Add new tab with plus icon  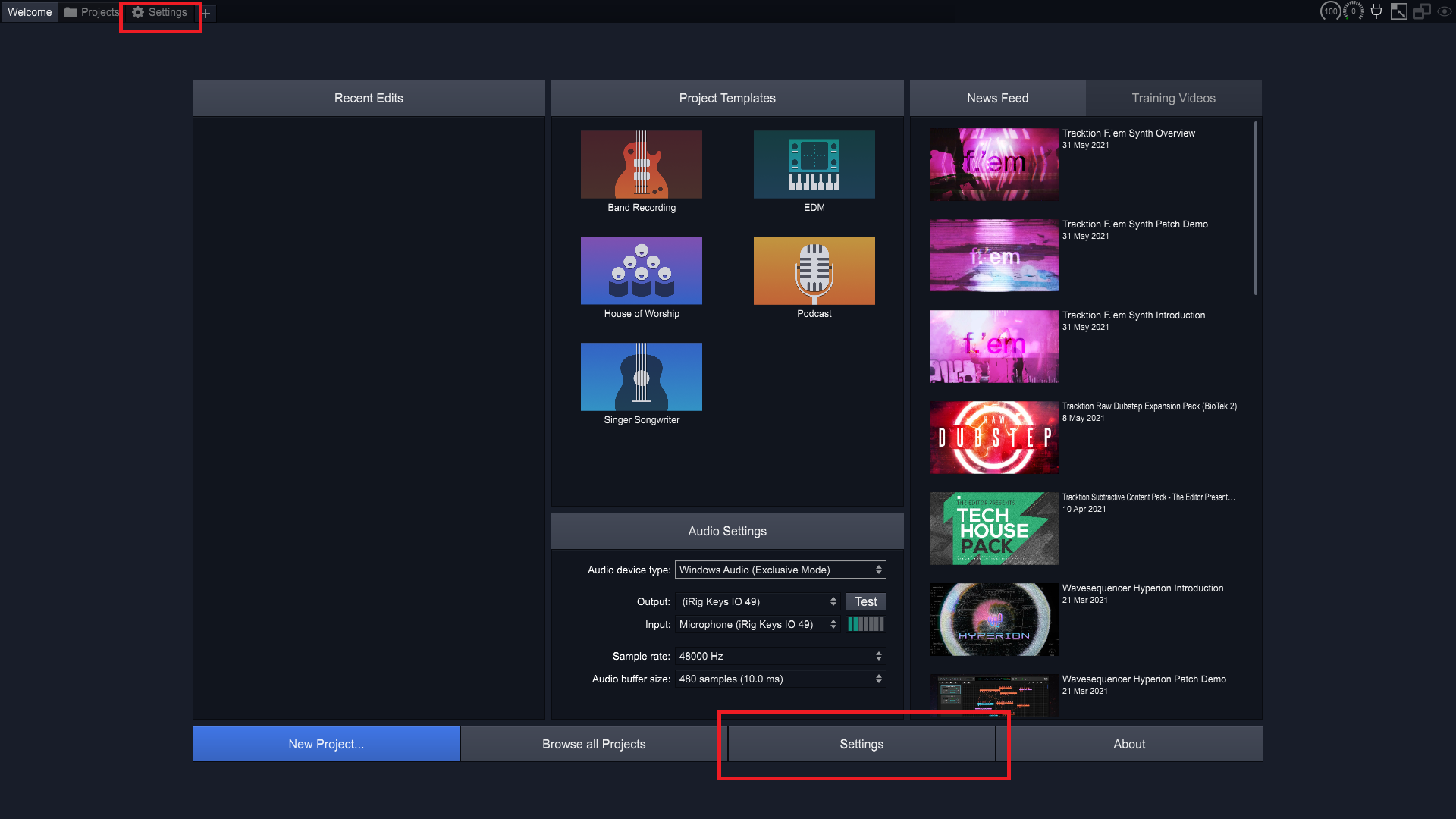(x=206, y=13)
